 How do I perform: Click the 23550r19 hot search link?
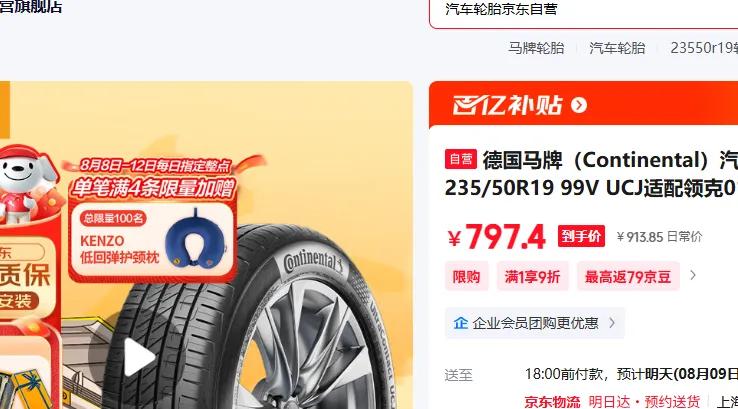point(704,48)
